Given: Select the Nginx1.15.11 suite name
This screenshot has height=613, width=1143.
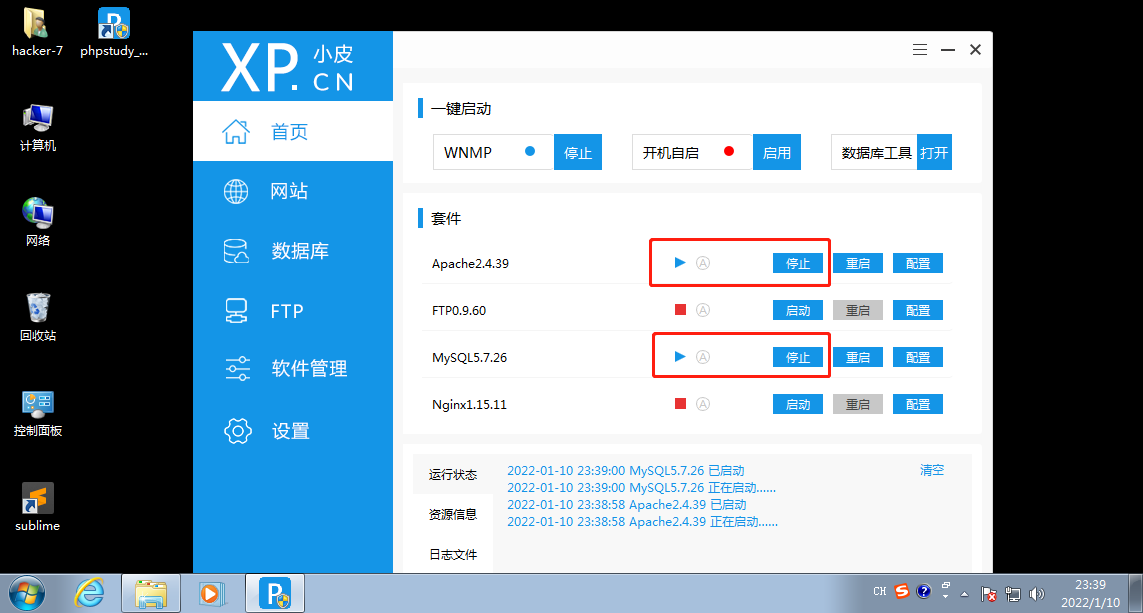Looking at the screenshot, I should click(x=469, y=405).
